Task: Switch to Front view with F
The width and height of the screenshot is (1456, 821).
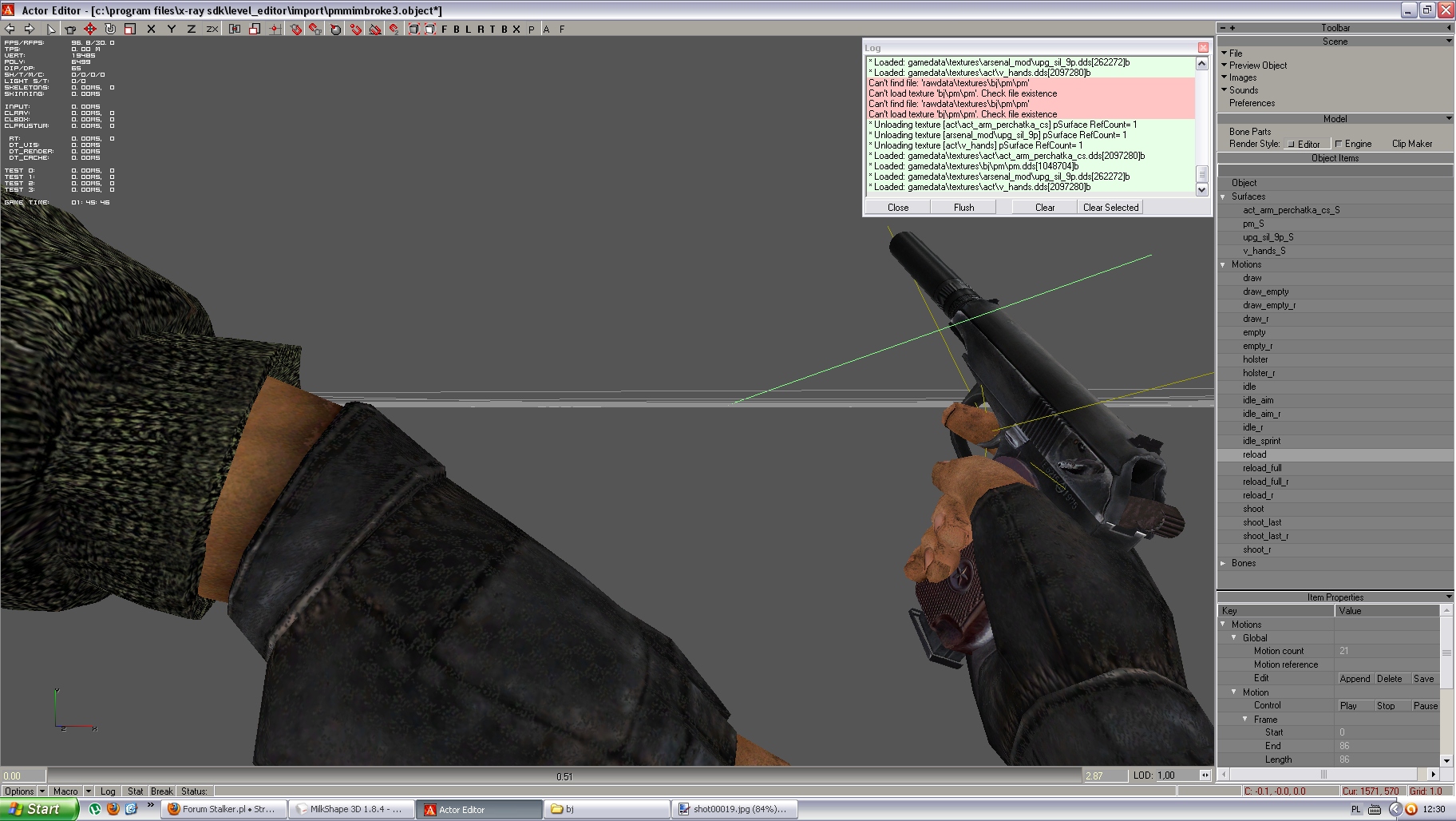Action: click(445, 29)
